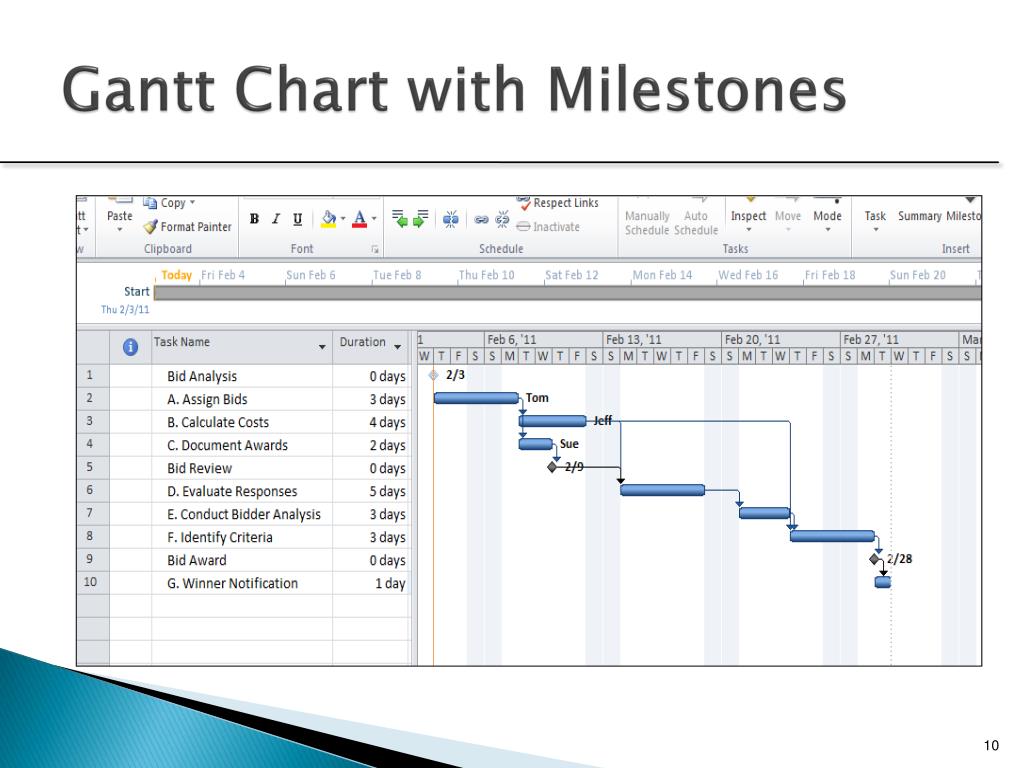This screenshot has width=1024, height=768.
Task: Click the Feb 13, '11 week header
Action: tap(662, 340)
